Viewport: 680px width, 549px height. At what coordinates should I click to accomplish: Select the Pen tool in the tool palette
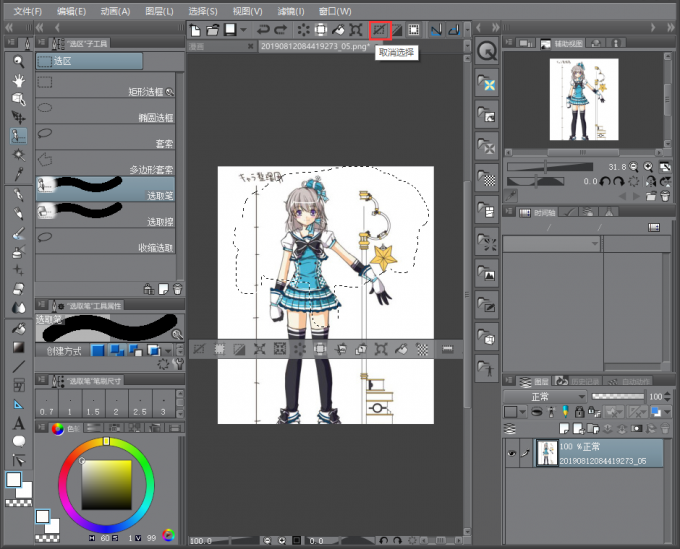click(18, 195)
